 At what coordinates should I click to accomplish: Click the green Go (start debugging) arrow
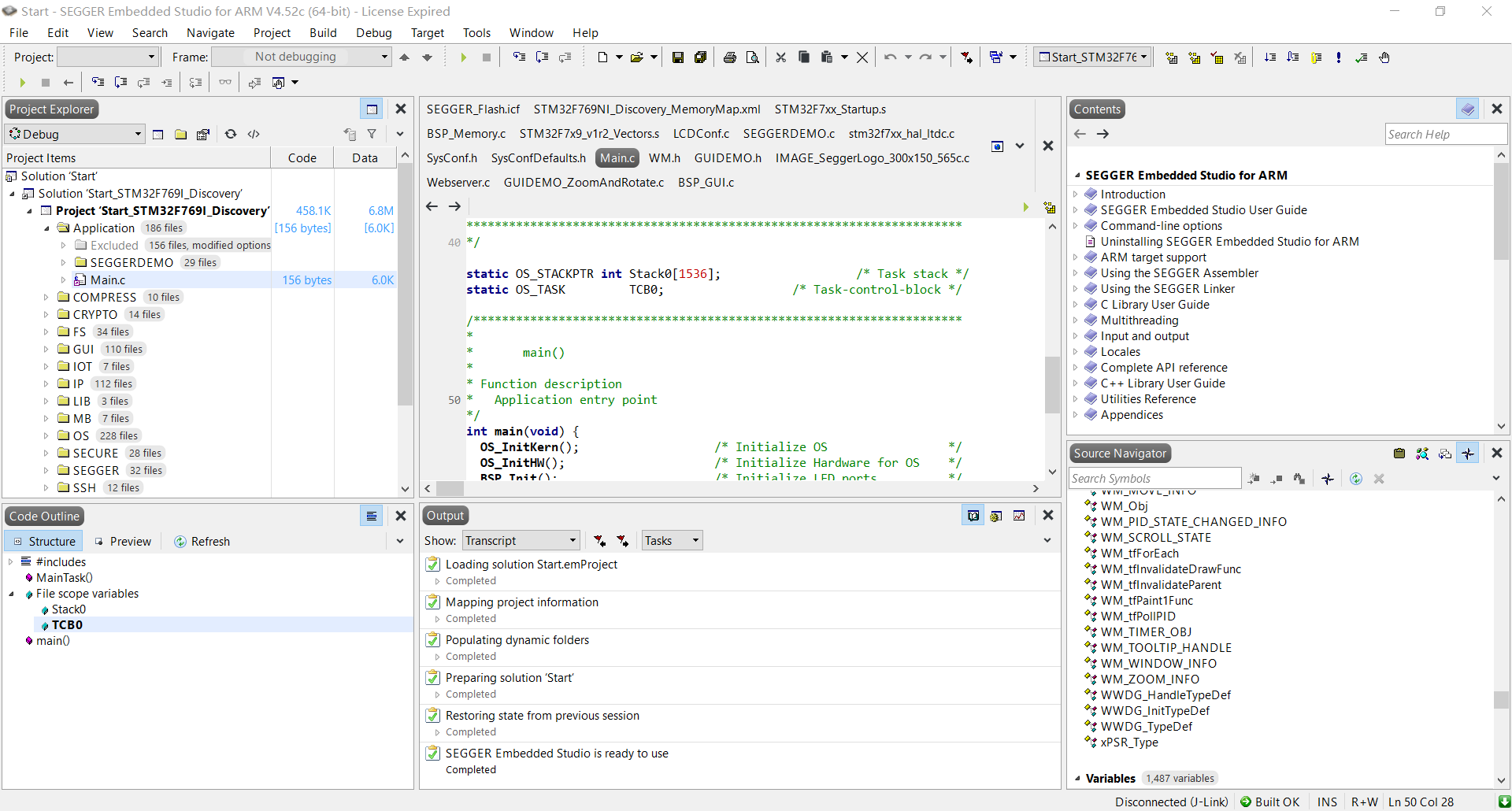click(463, 57)
